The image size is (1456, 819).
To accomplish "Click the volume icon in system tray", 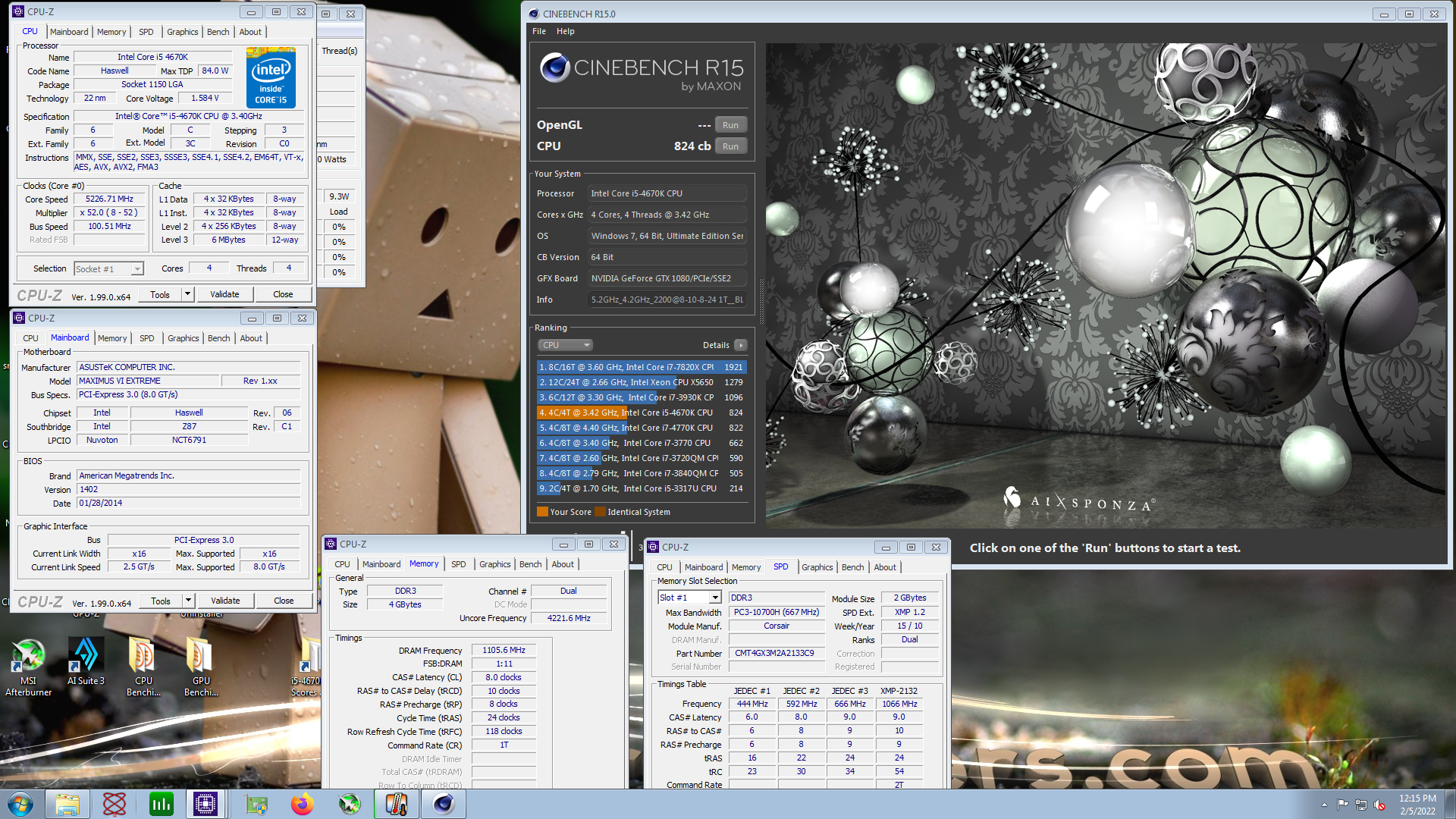I will click(x=1379, y=805).
